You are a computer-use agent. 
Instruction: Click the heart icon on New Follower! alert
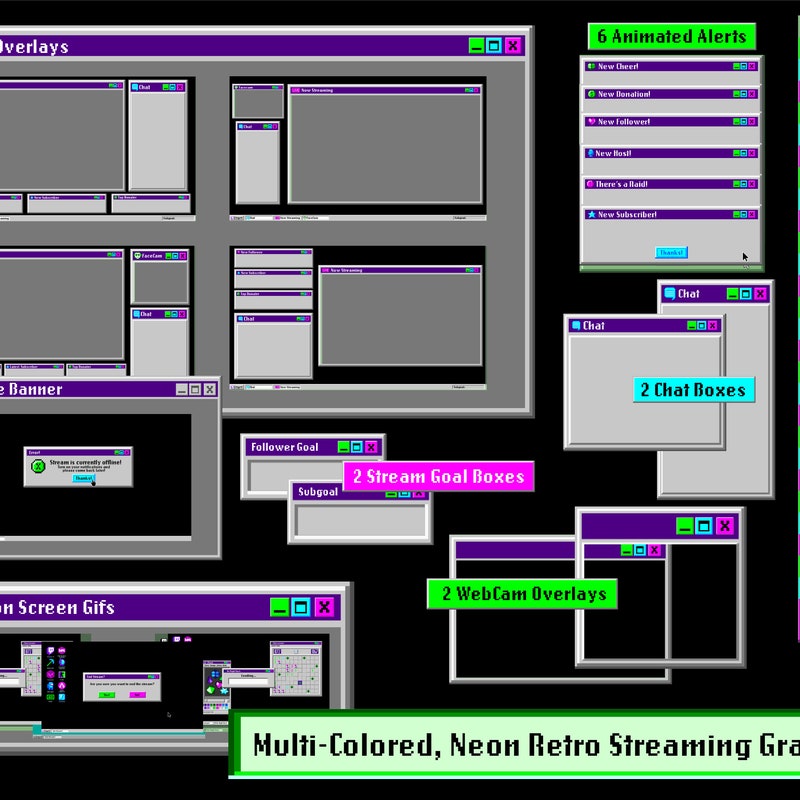click(591, 122)
